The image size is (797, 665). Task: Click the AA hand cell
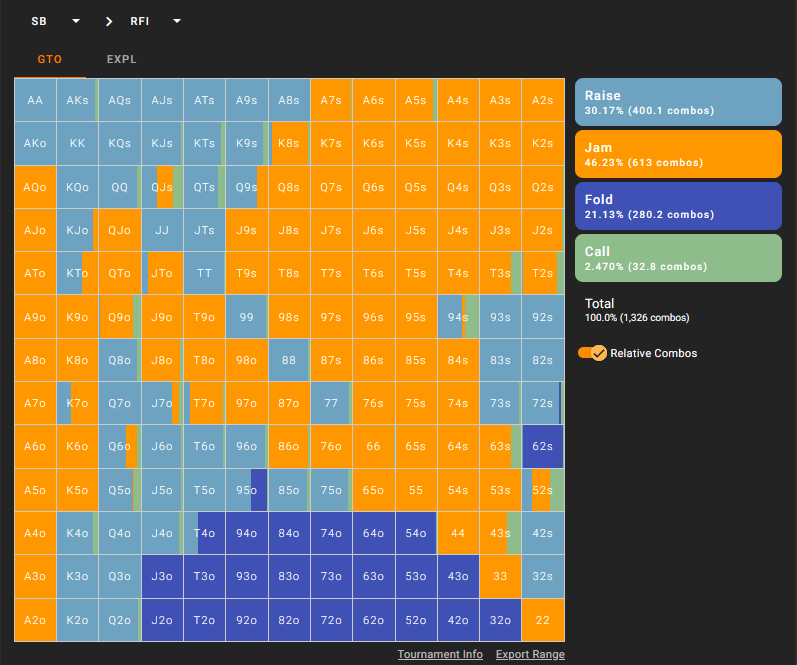point(36,100)
